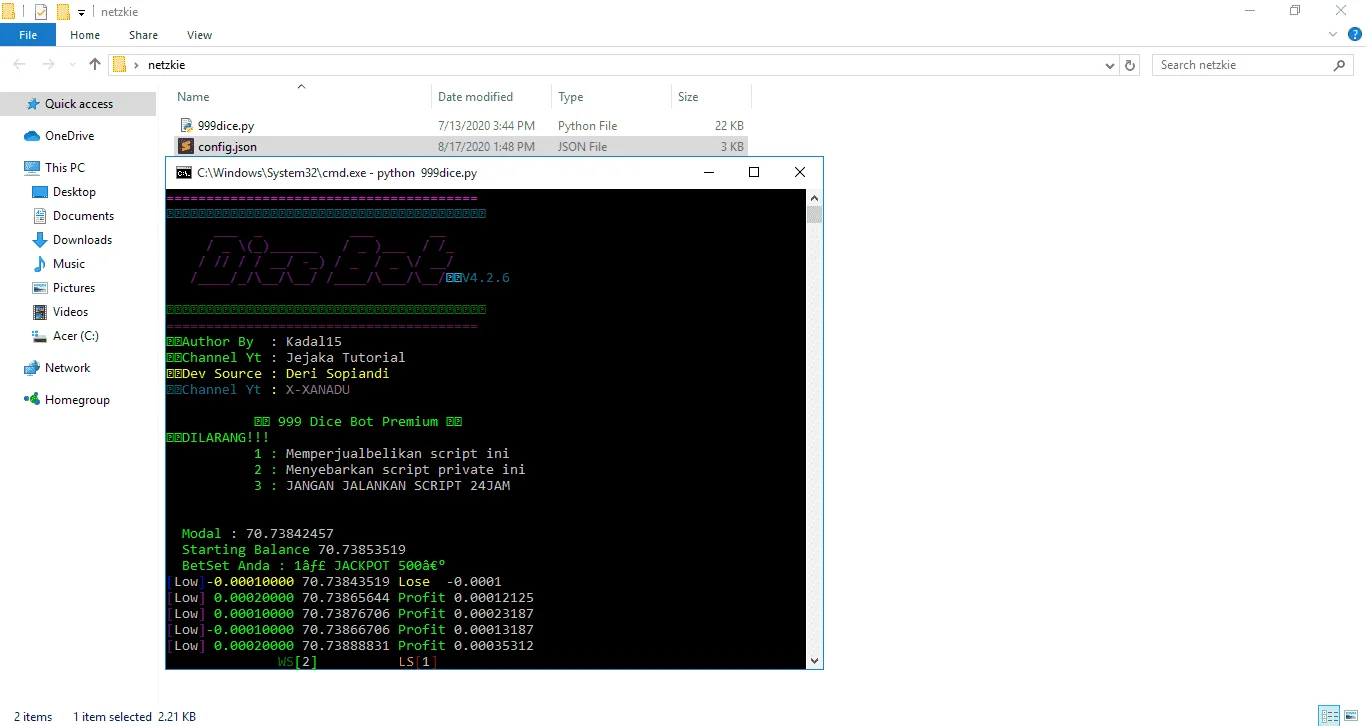The image size is (1366, 726).
Task: Click the Forward navigation arrow
Action: (48, 65)
